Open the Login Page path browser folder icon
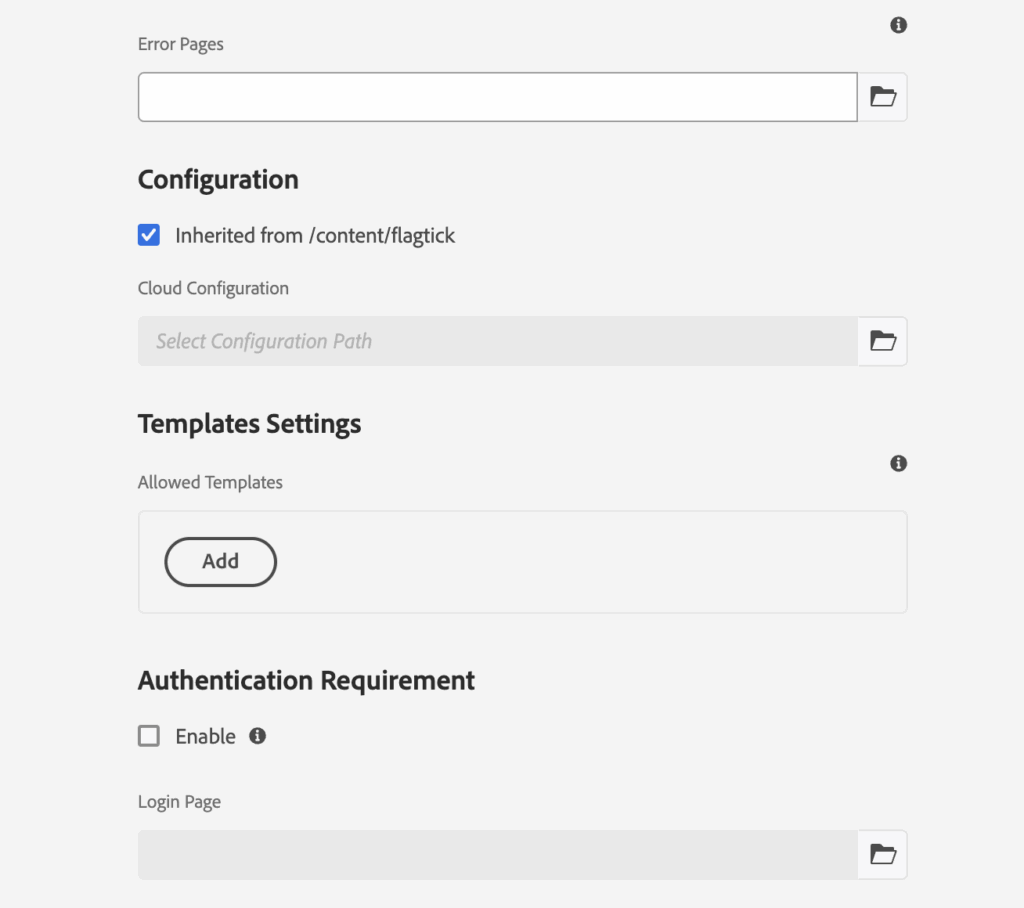This screenshot has width=1024, height=908. coord(883,854)
